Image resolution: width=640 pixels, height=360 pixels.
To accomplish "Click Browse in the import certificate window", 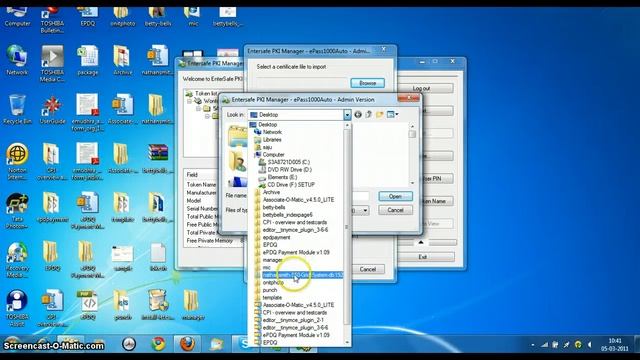I will click(367, 83).
